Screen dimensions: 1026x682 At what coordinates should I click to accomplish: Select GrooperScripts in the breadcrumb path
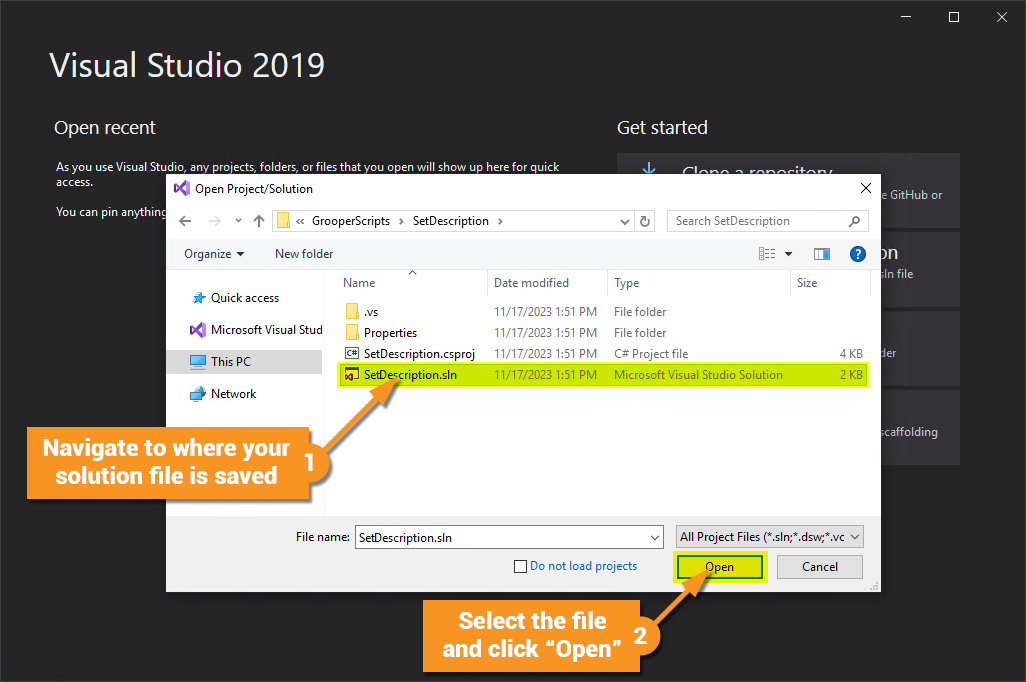pos(351,221)
